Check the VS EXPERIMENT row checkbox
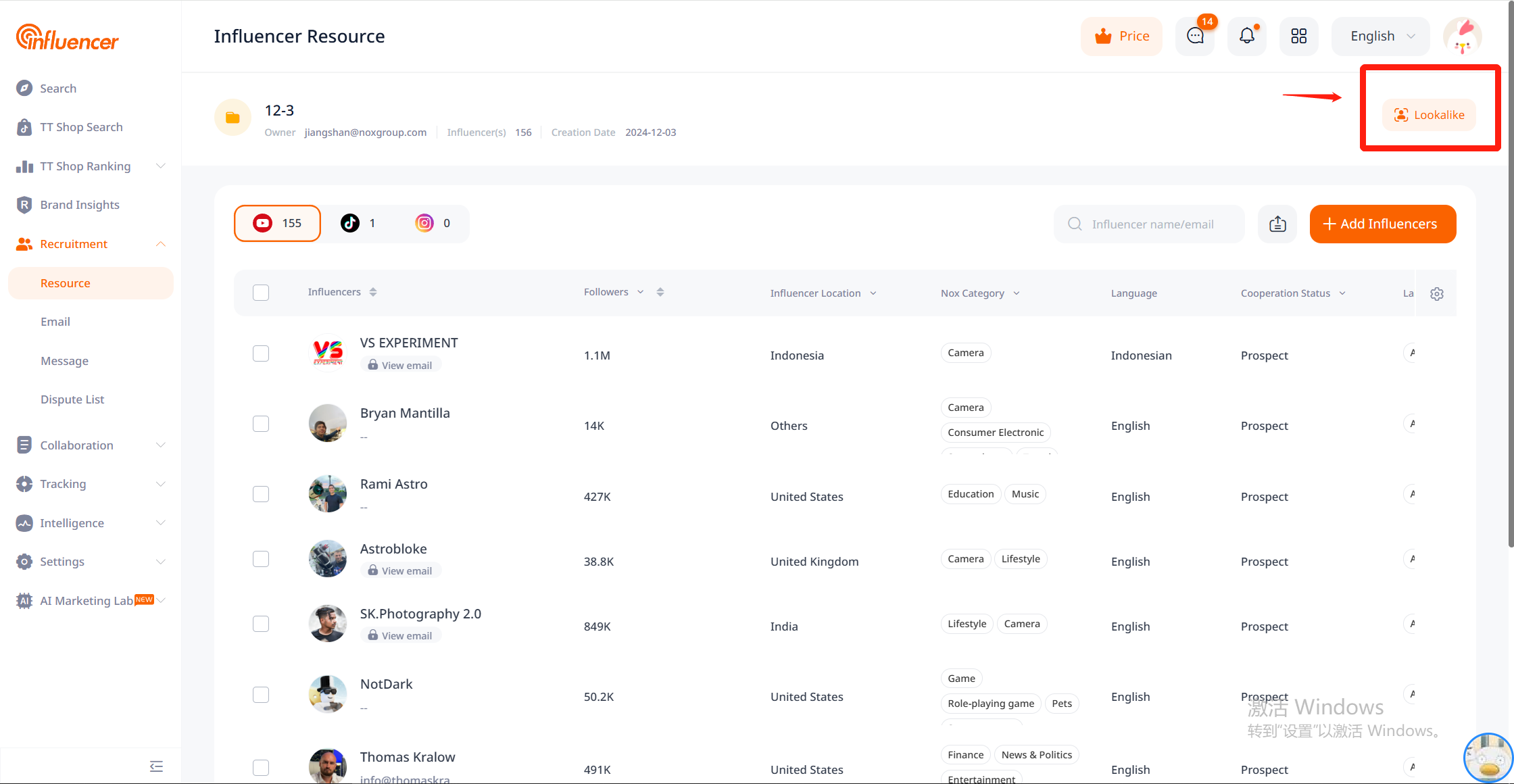Image resolution: width=1514 pixels, height=784 pixels. (261, 353)
